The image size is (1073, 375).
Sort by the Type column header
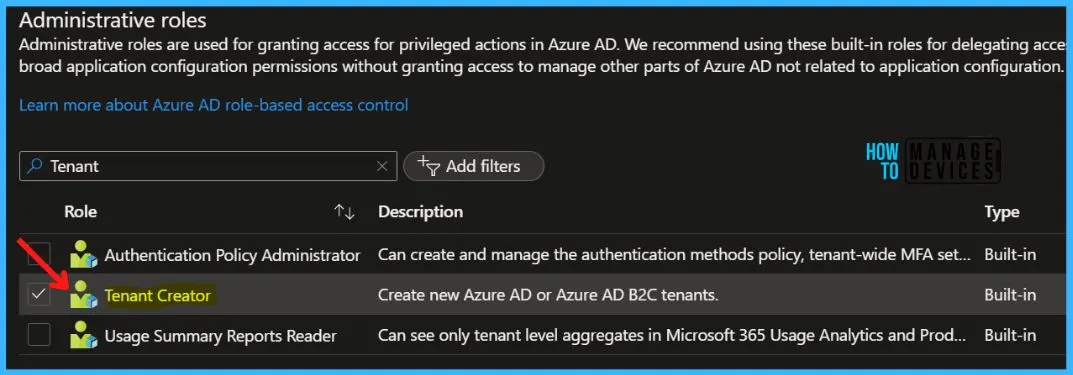tap(1002, 212)
